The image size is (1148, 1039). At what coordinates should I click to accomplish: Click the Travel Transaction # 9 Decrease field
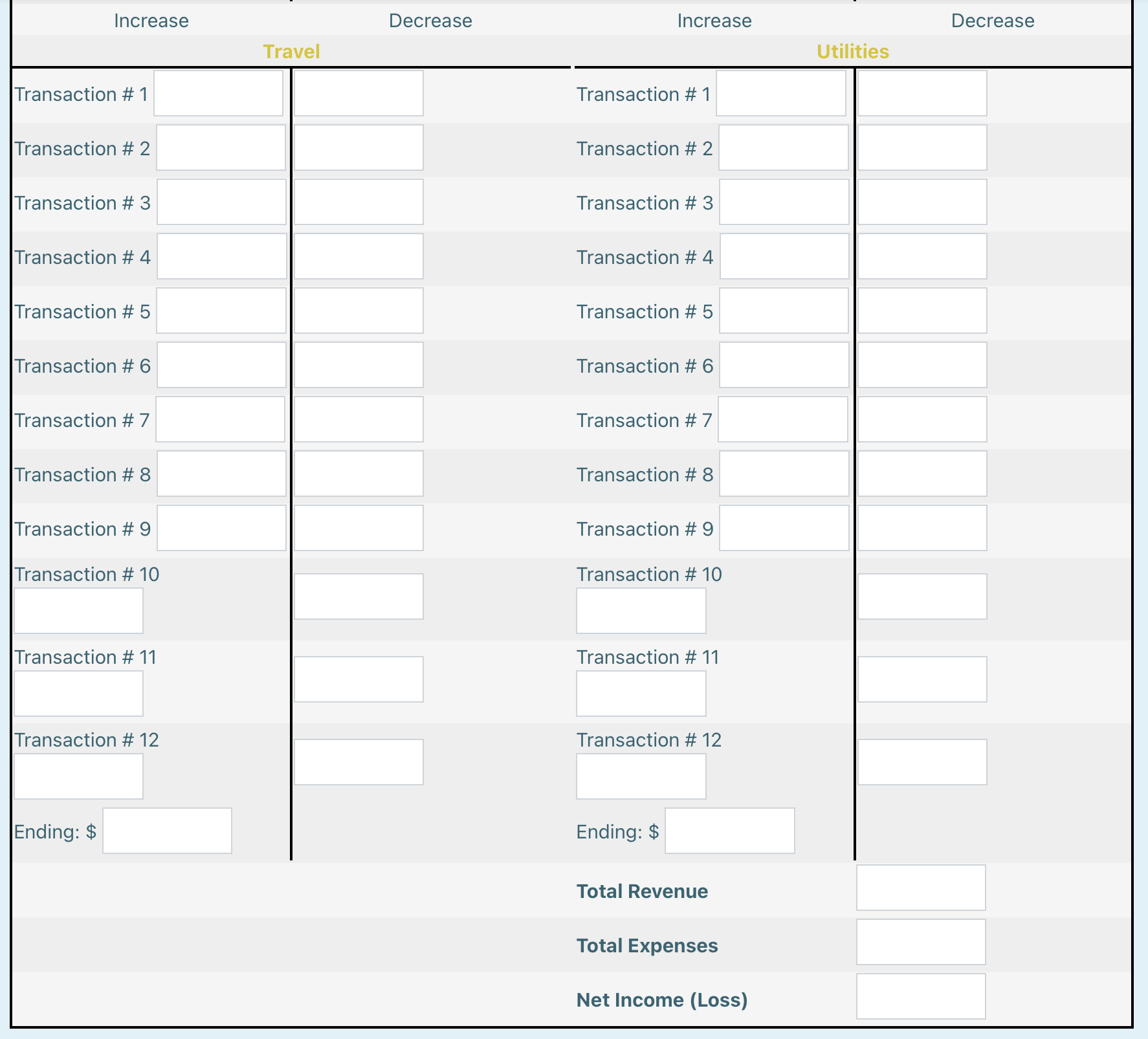click(358, 528)
